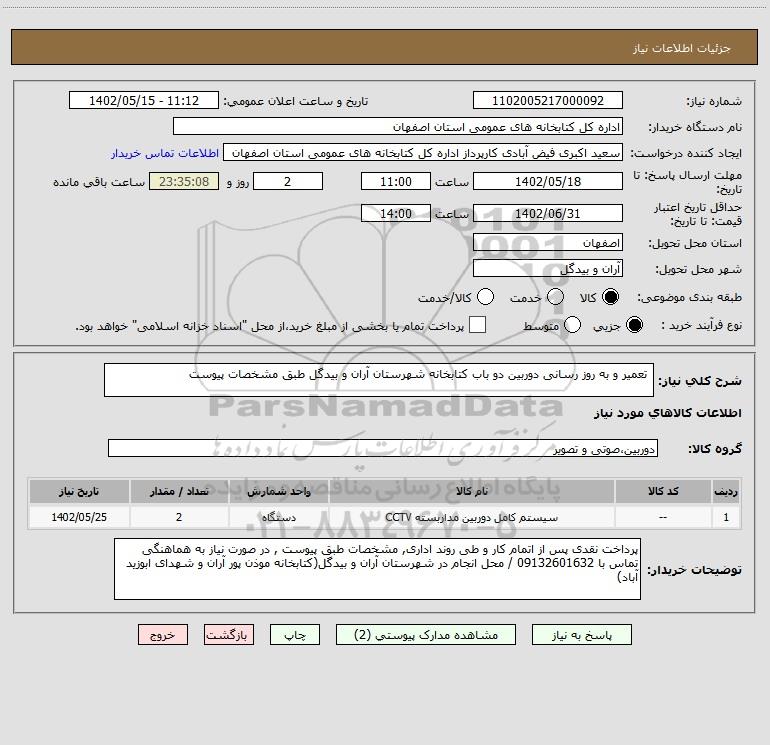
Task: Click the unit cell دستگاه
Action: coord(279,517)
